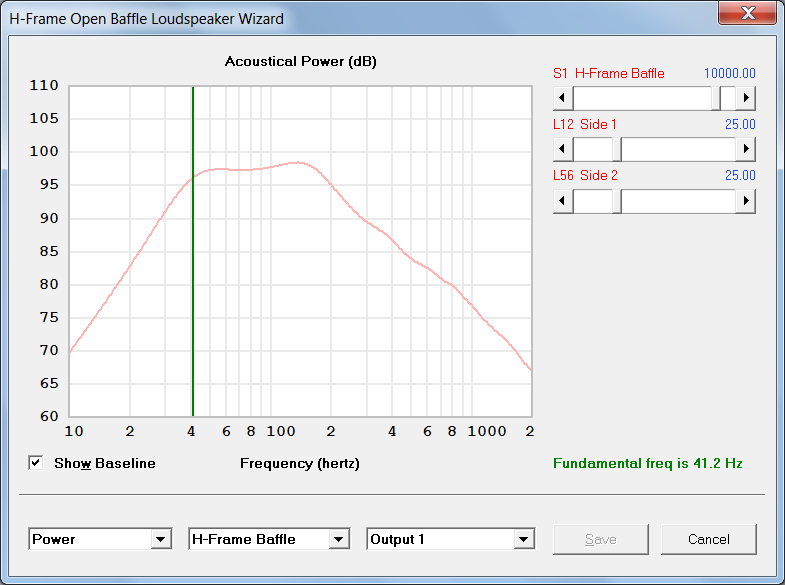Click the L56 Side 2 slider thumb

pyautogui.click(x=617, y=201)
